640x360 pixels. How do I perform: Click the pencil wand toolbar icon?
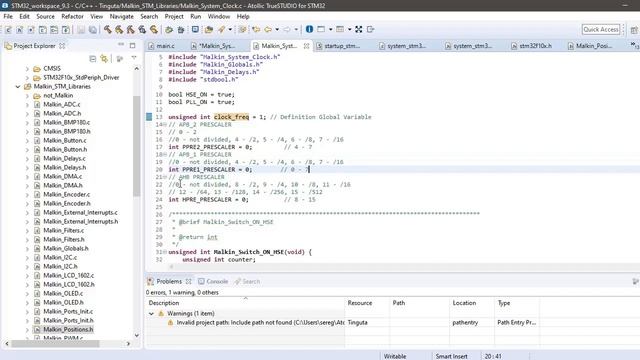[222, 29]
